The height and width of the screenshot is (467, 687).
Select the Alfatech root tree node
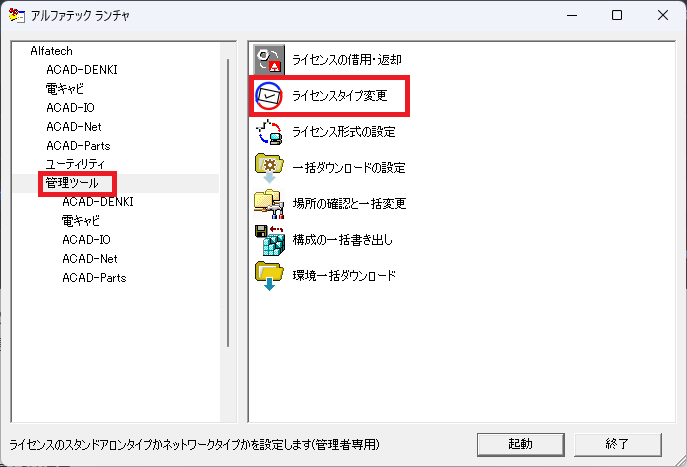click(x=51, y=51)
